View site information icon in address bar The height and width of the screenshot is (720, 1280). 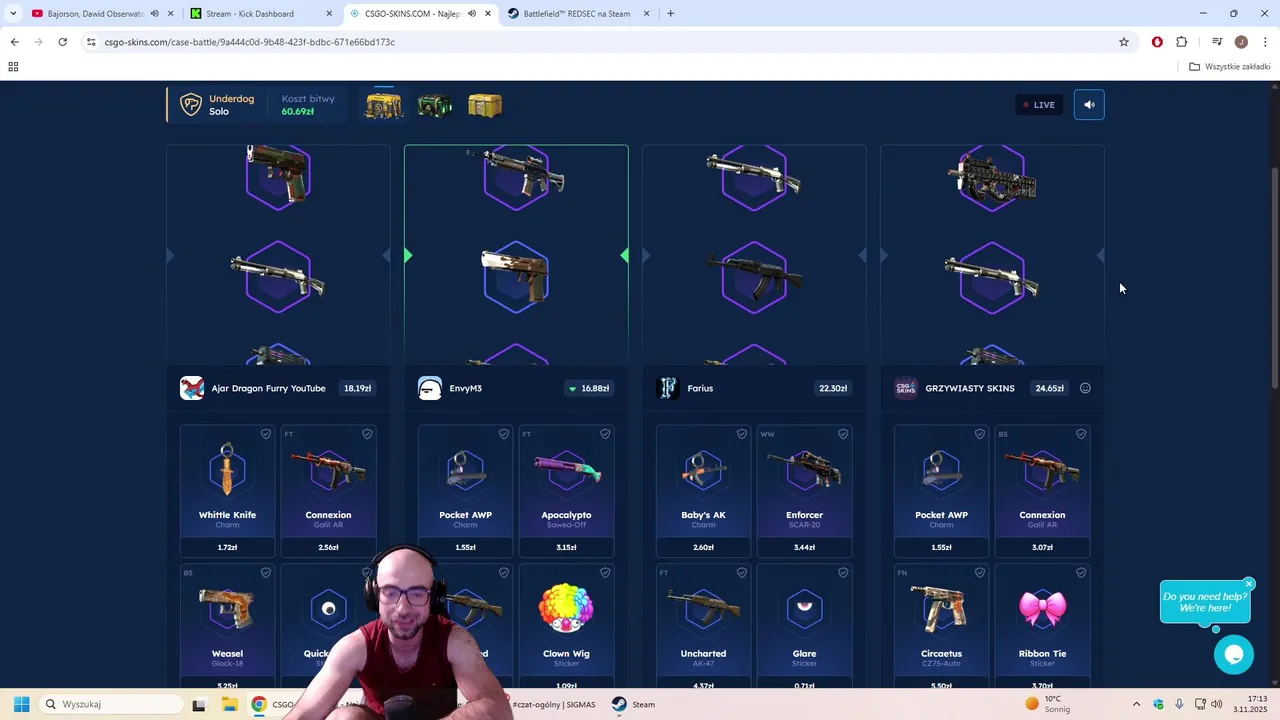click(91, 42)
